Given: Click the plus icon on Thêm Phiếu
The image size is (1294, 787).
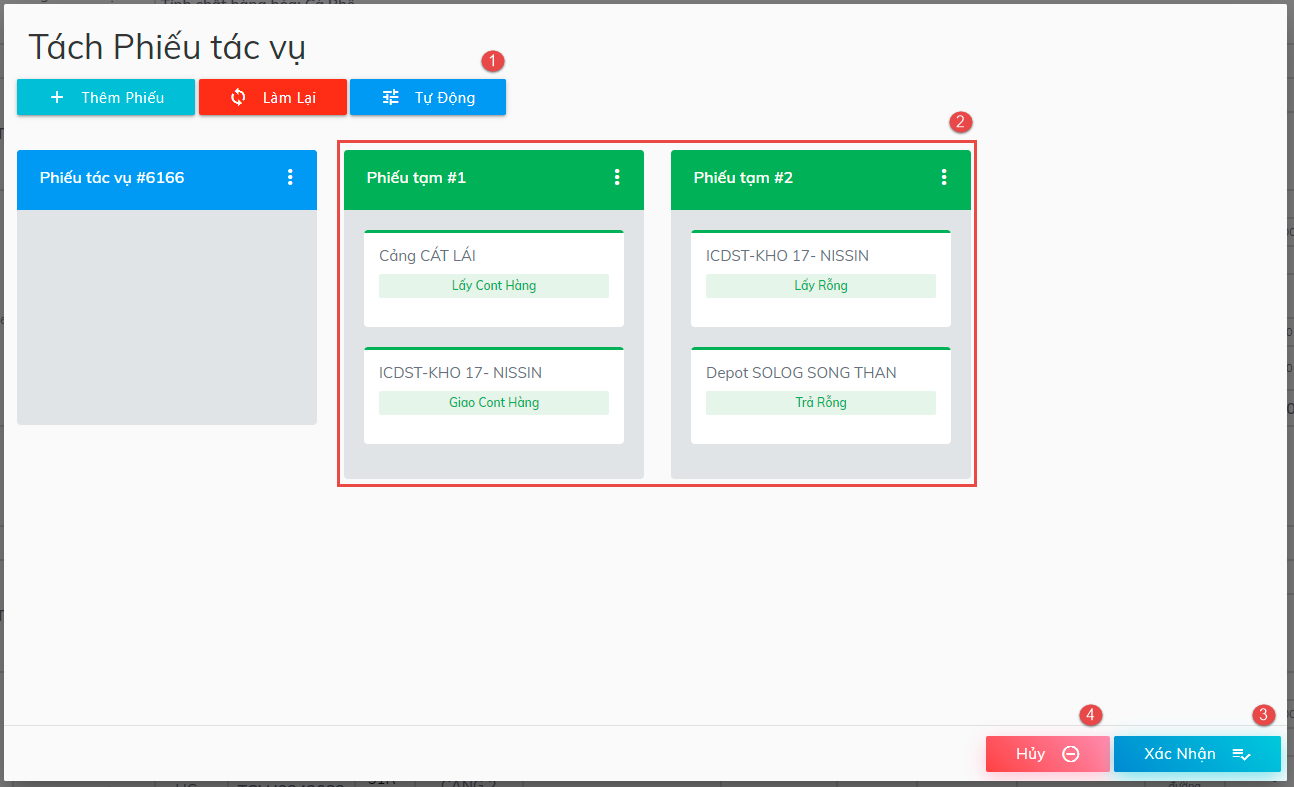Looking at the screenshot, I should click(57, 97).
